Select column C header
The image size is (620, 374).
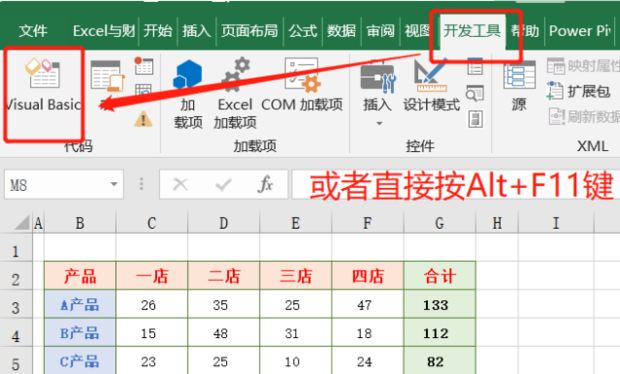(152, 223)
